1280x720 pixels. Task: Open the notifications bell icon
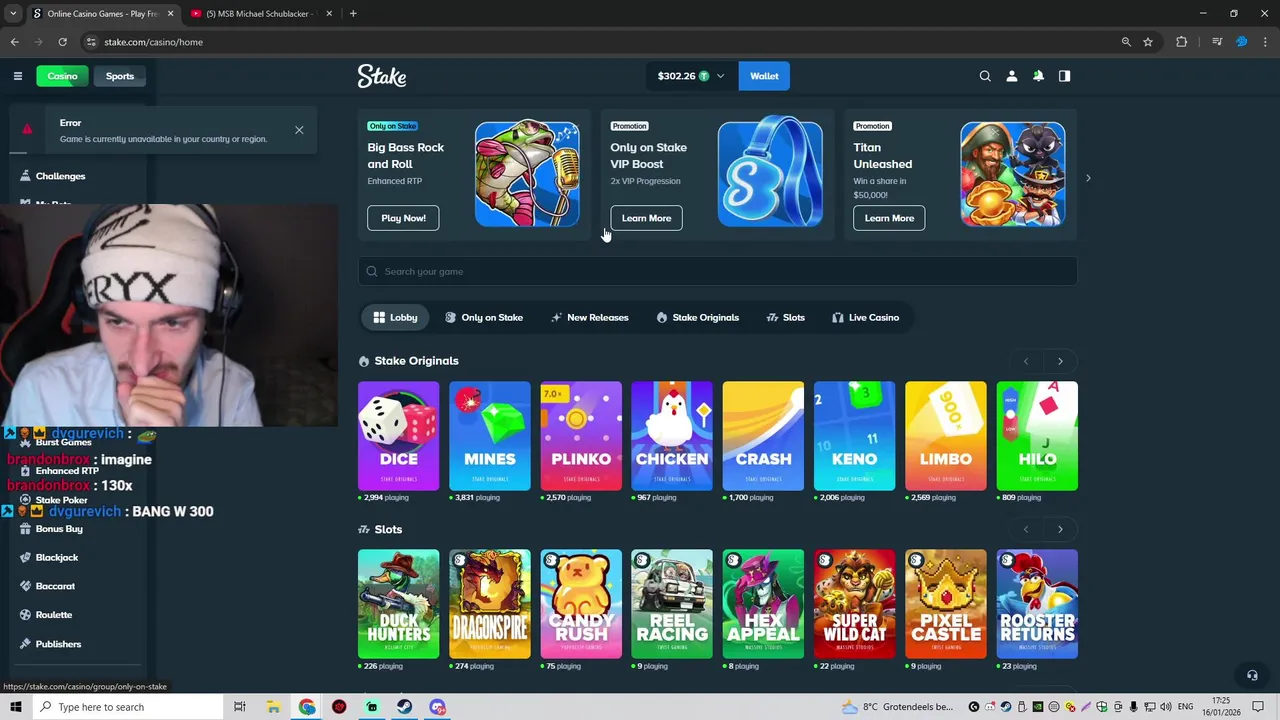pyautogui.click(x=1038, y=76)
